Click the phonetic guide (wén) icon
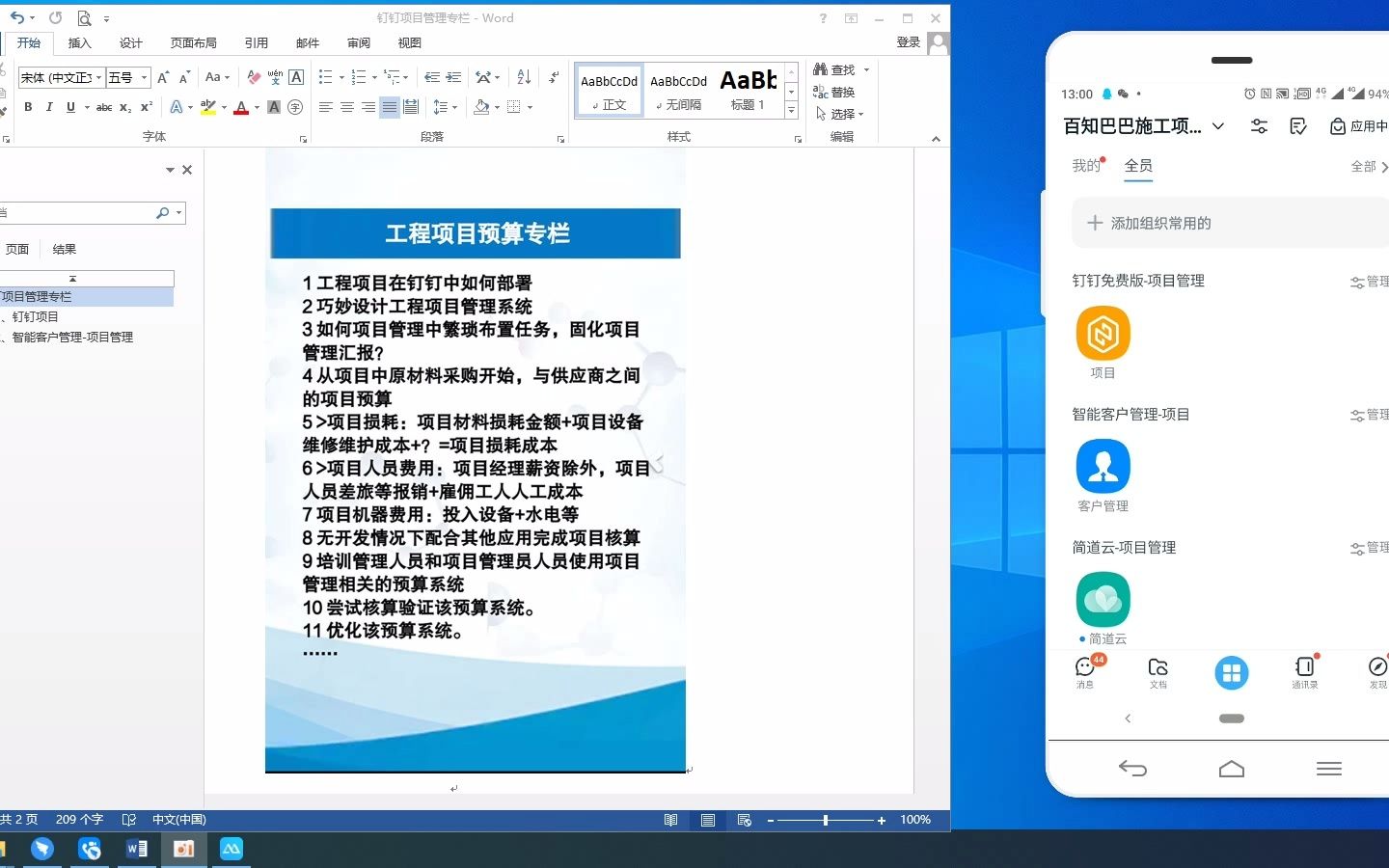Viewport: 1389px width, 868px height. coord(275,77)
